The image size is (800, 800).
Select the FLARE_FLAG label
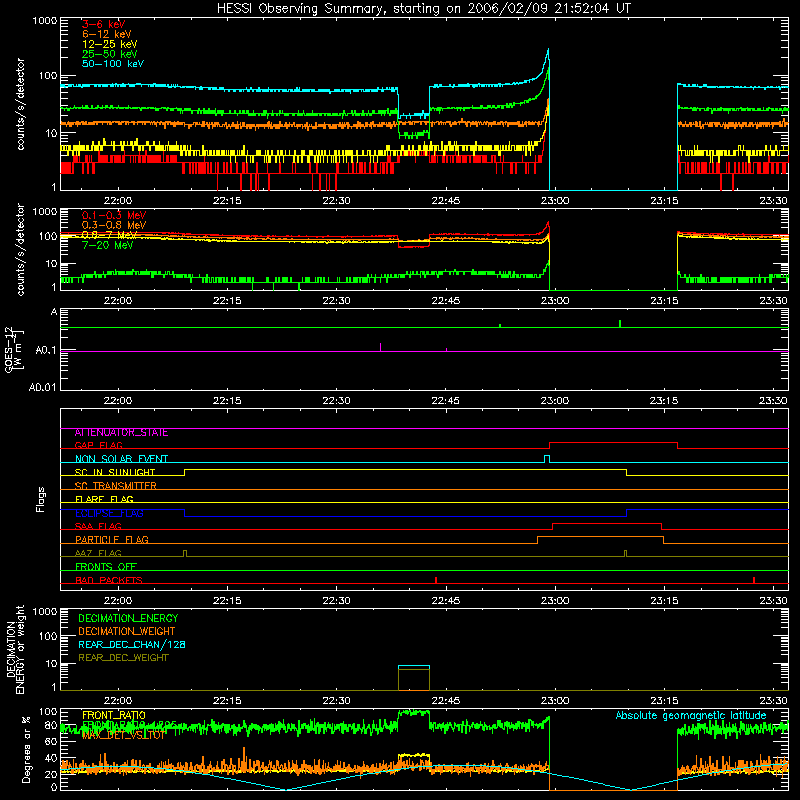tap(104, 499)
